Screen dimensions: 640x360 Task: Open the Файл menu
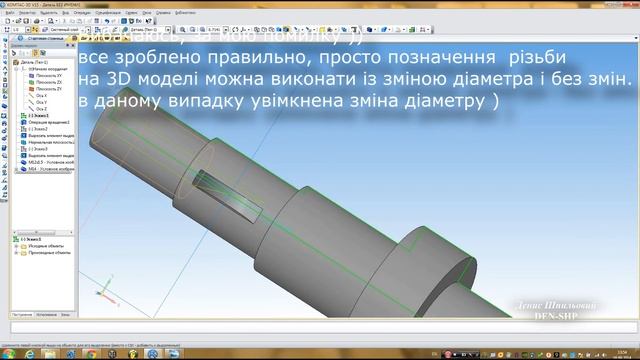point(10,13)
